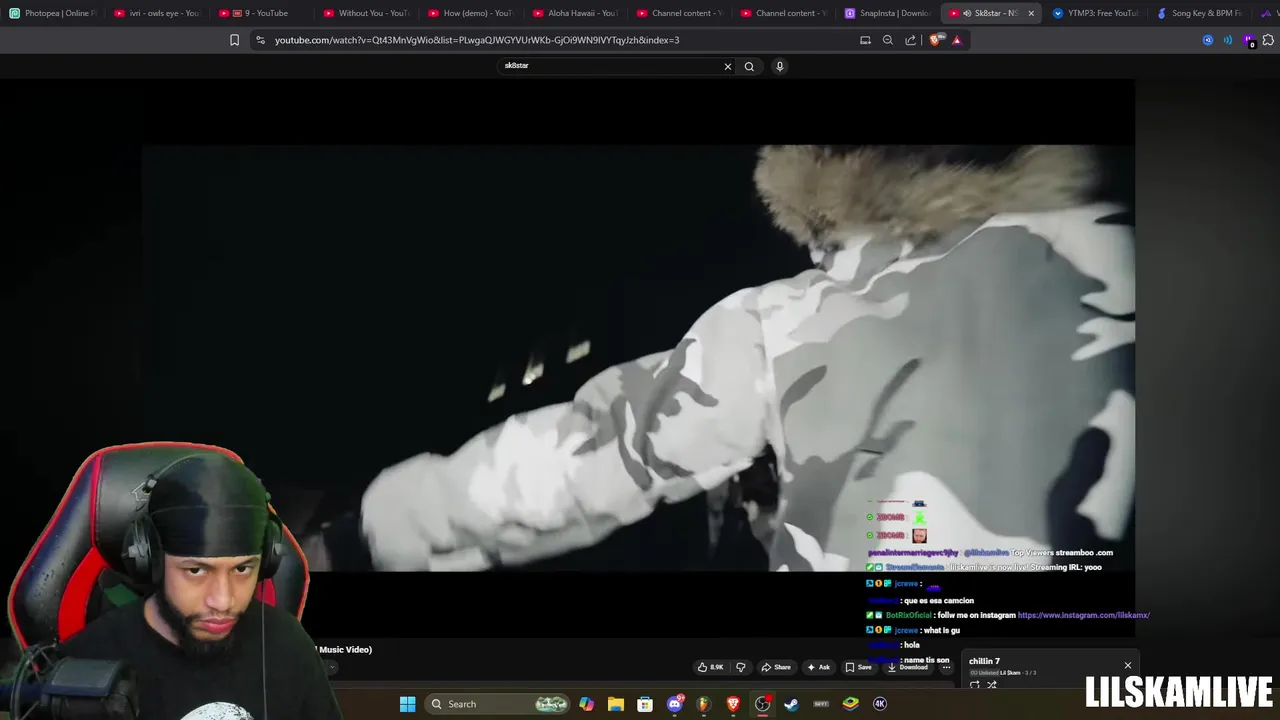Switch to 9 - YouTube tab
The height and width of the screenshot is (720, 1280).
[261, 13]
